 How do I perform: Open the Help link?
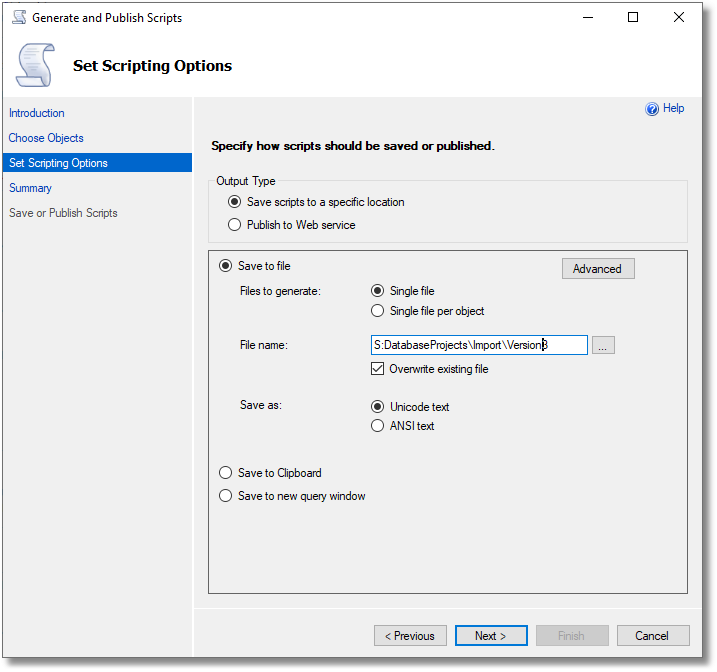pos(674,108)
